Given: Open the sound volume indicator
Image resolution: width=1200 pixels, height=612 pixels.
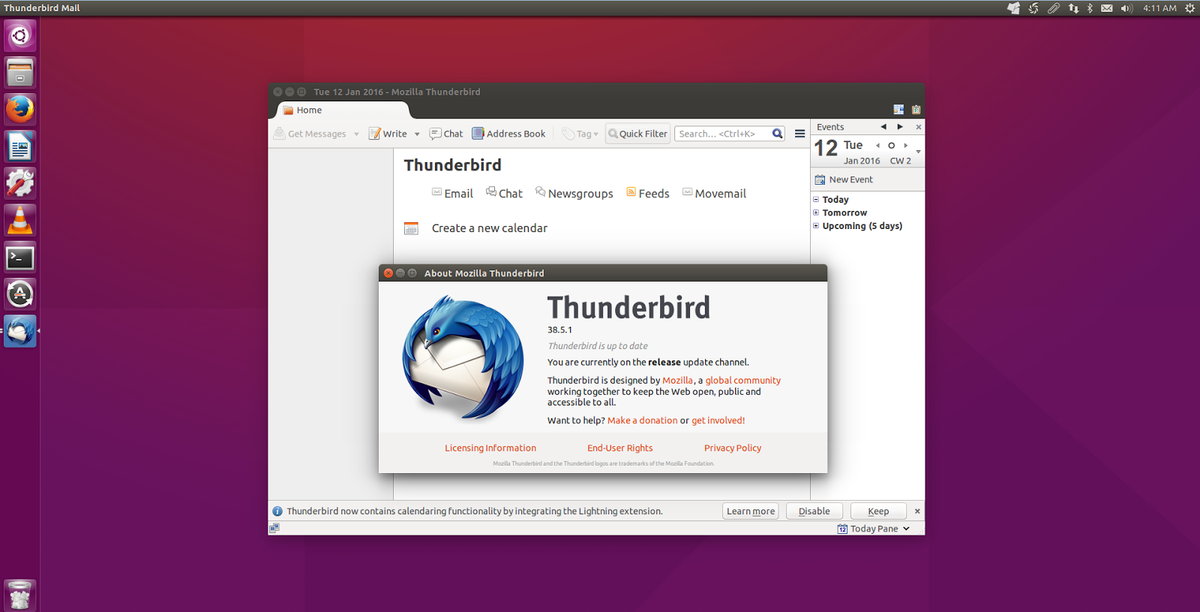Looking at the screenshot, I should click(x=1127, y=8).
